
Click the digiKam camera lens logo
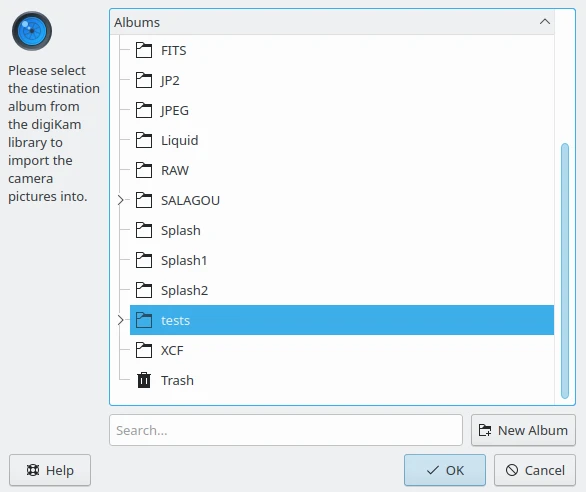click(x=32, y=31)
